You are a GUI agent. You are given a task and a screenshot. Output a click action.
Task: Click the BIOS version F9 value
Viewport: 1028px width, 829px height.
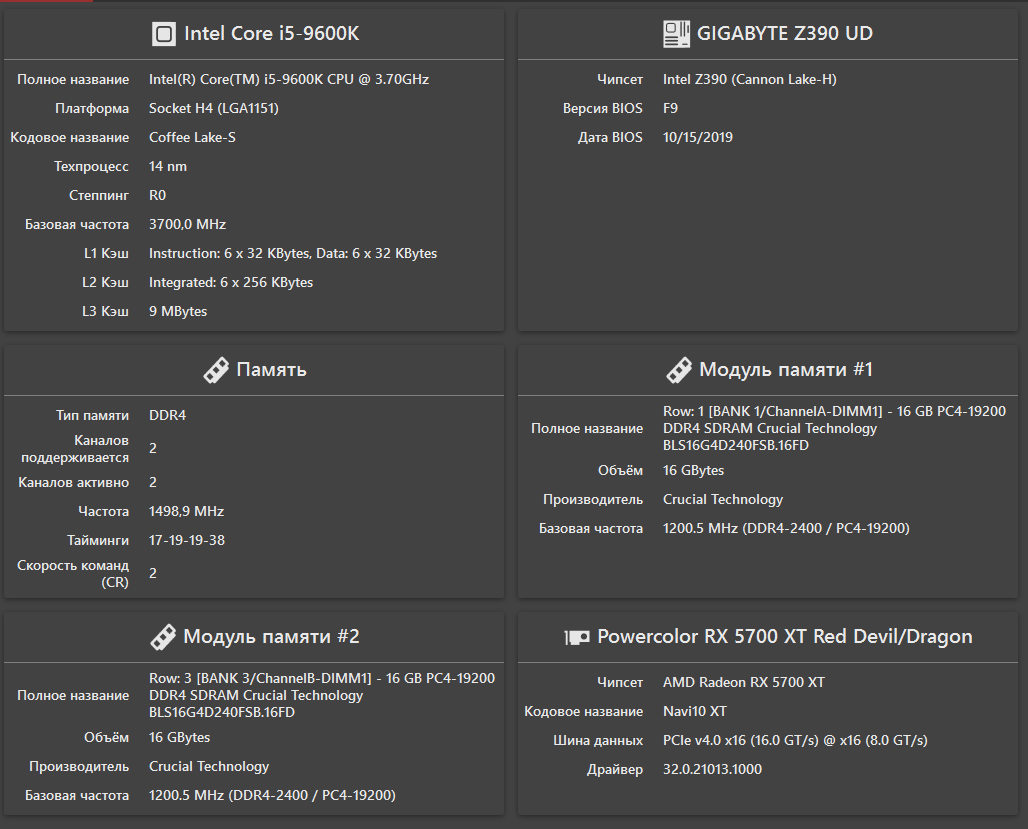[670, 108]
